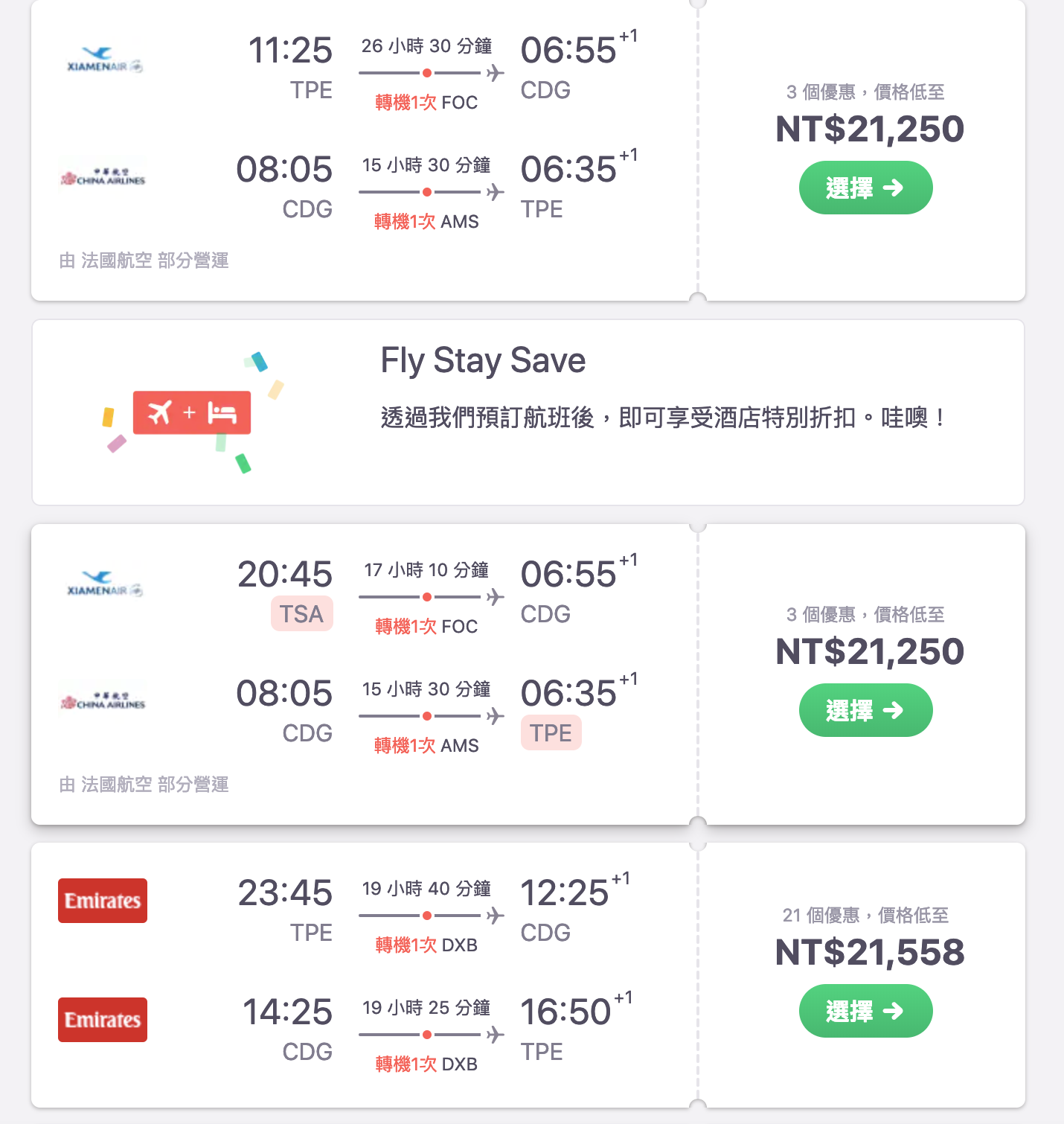Select the NT$21,250 fare with 11:25 departure

click(865, 188)
